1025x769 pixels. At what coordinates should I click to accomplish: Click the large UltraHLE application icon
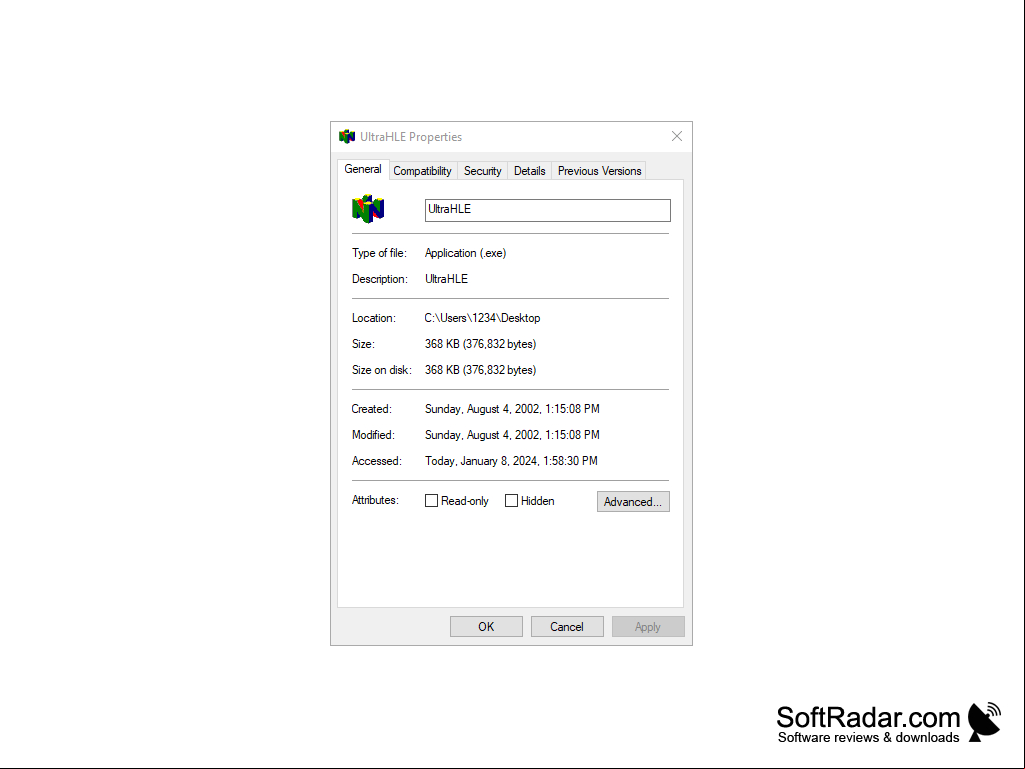coord(368,209)
